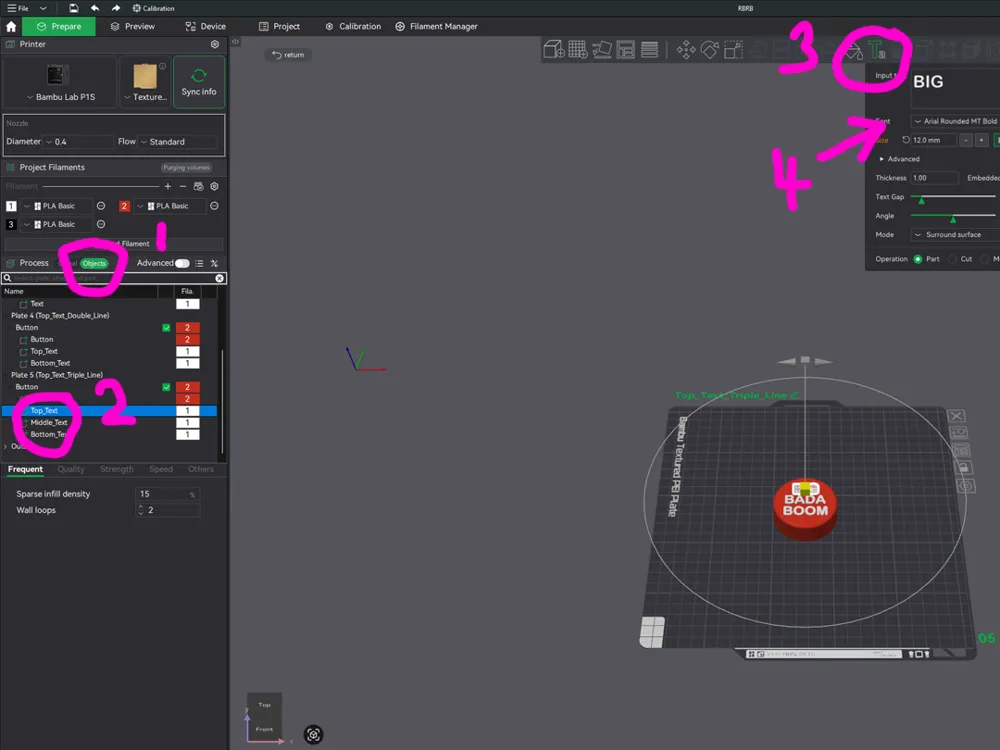The height and width of the screenshot is (750, 1000).
Task: Switch to the Prepare tab
Action: [59, 27]
